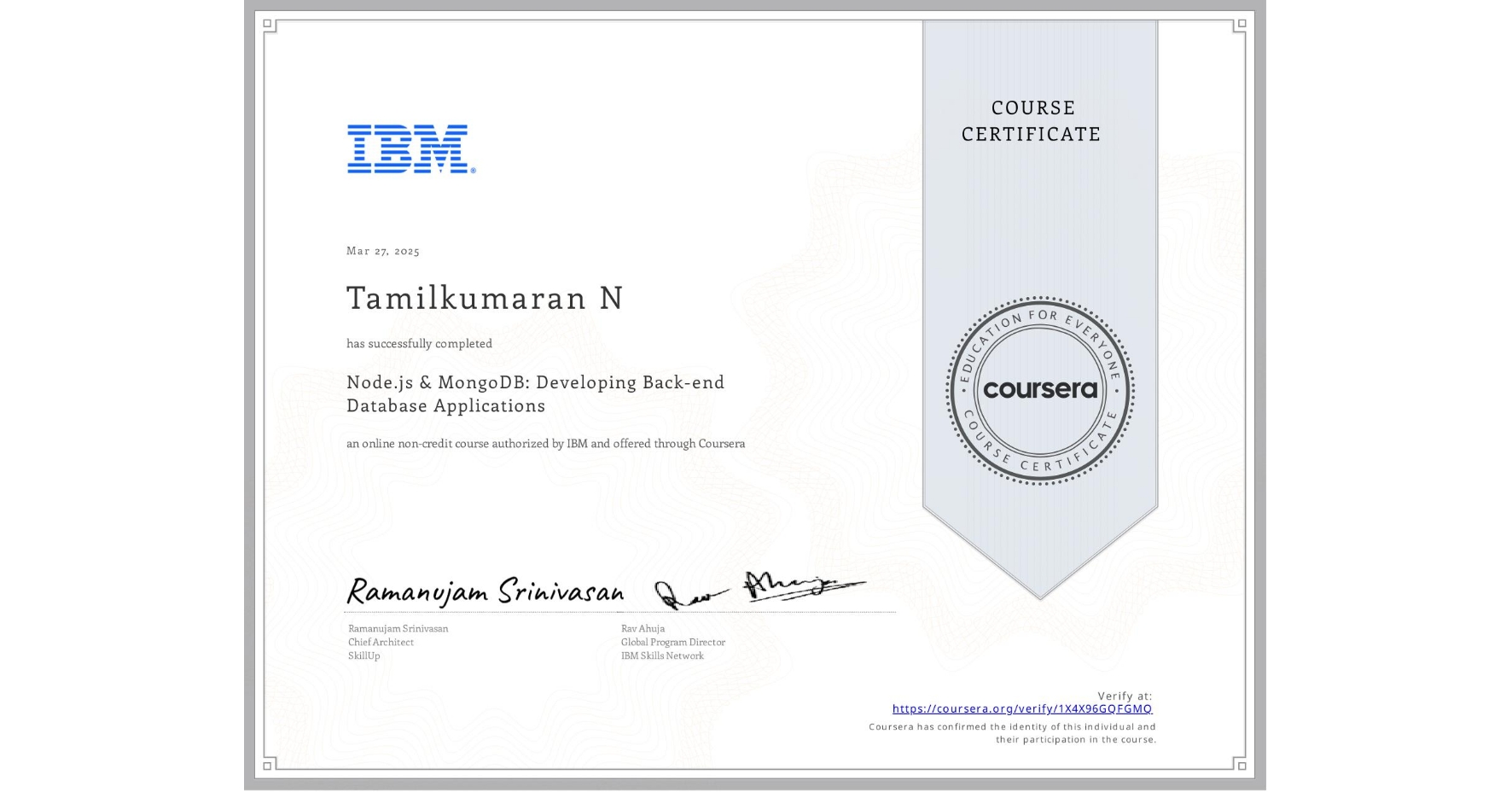Select the recipient name Tamilkumaran N

coord(484,299)
